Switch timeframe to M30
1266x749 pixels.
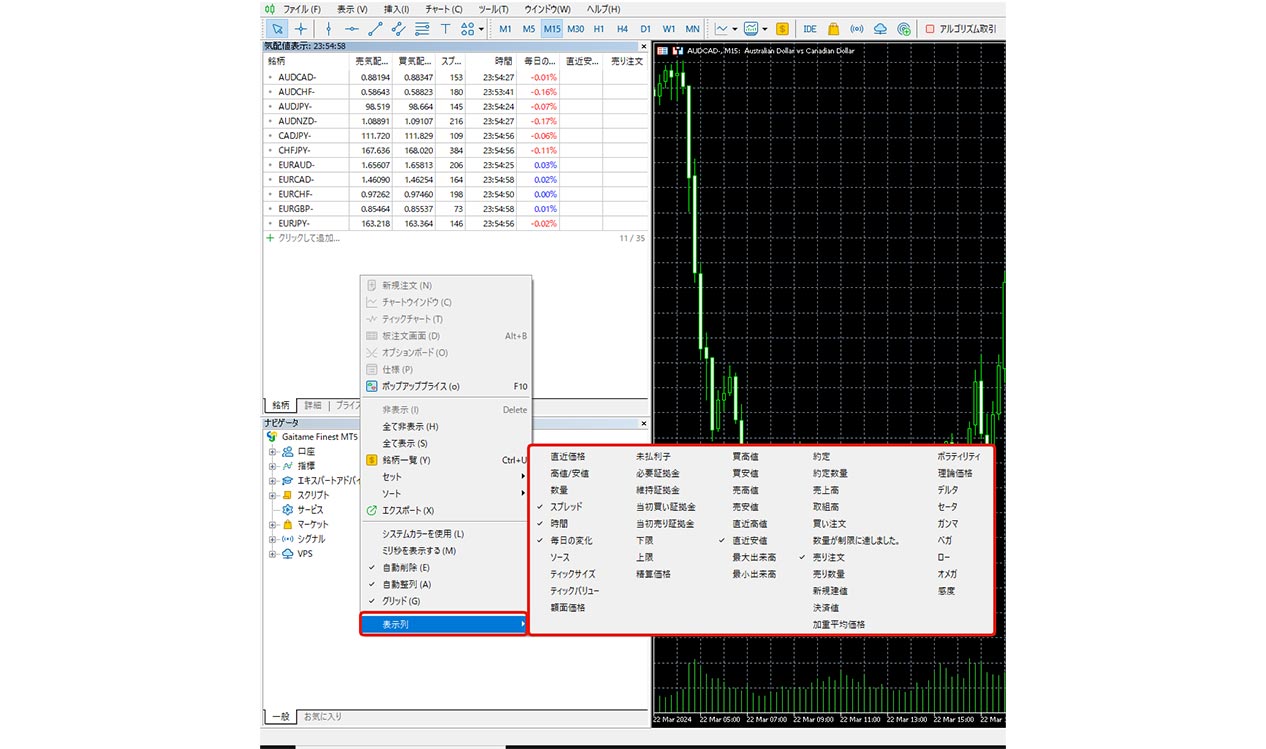coord(576,29)
